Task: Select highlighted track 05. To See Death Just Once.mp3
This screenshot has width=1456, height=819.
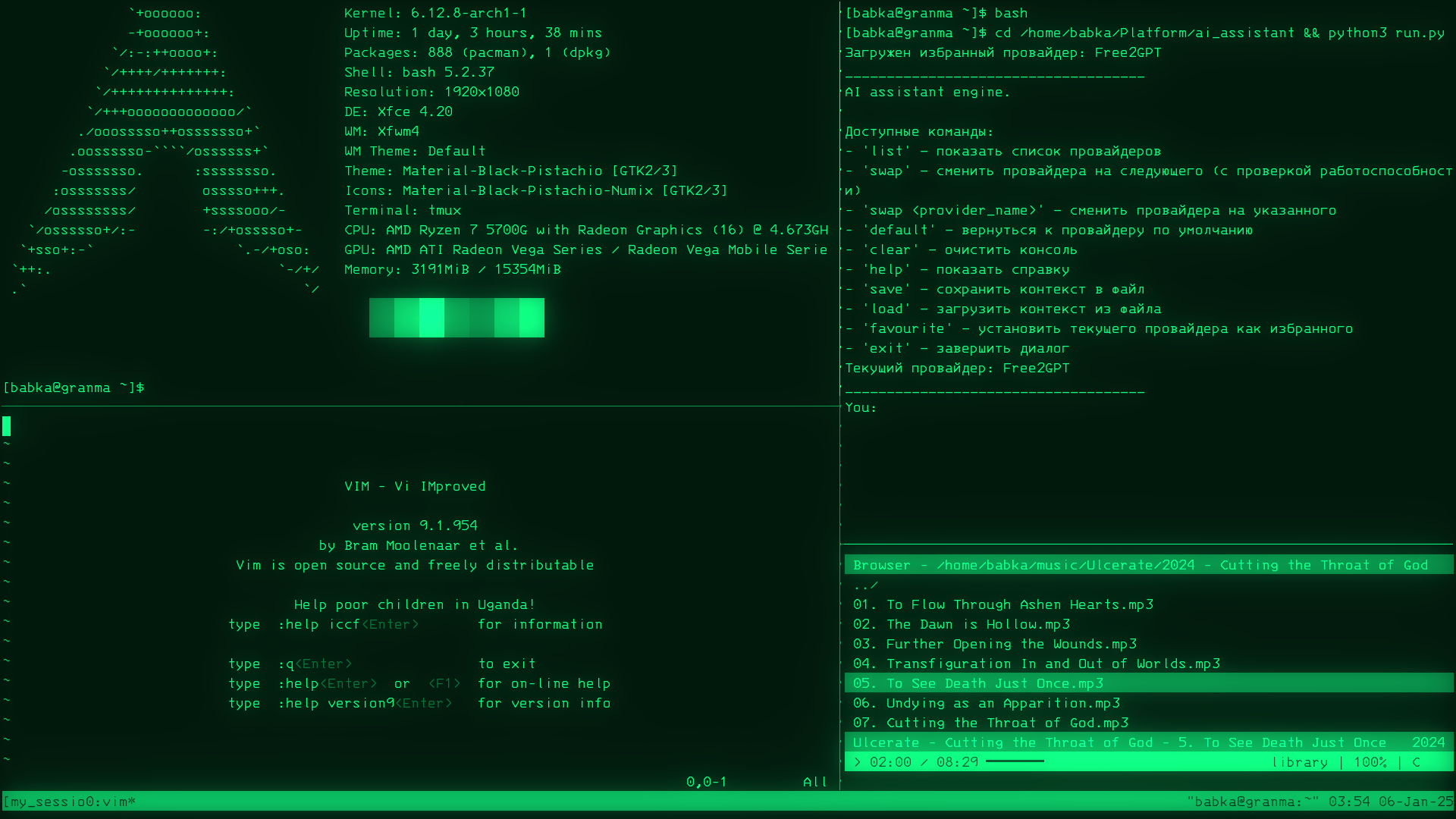Action: tap(1149, 683)
